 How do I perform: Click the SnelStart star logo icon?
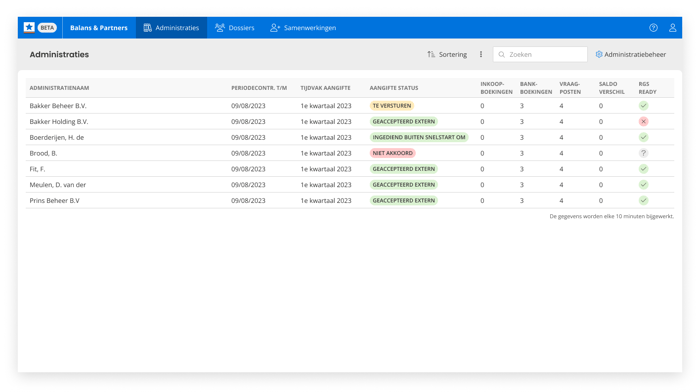pyautogui.click(x=29, y=28)
